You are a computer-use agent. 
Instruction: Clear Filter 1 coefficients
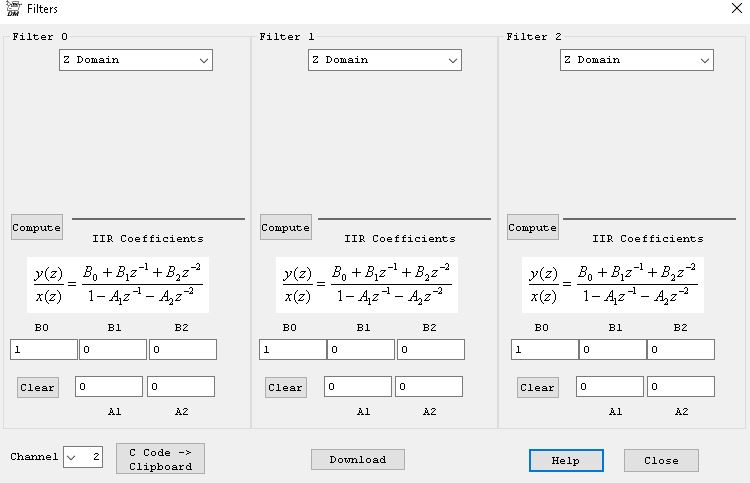(x=285, y=387)
